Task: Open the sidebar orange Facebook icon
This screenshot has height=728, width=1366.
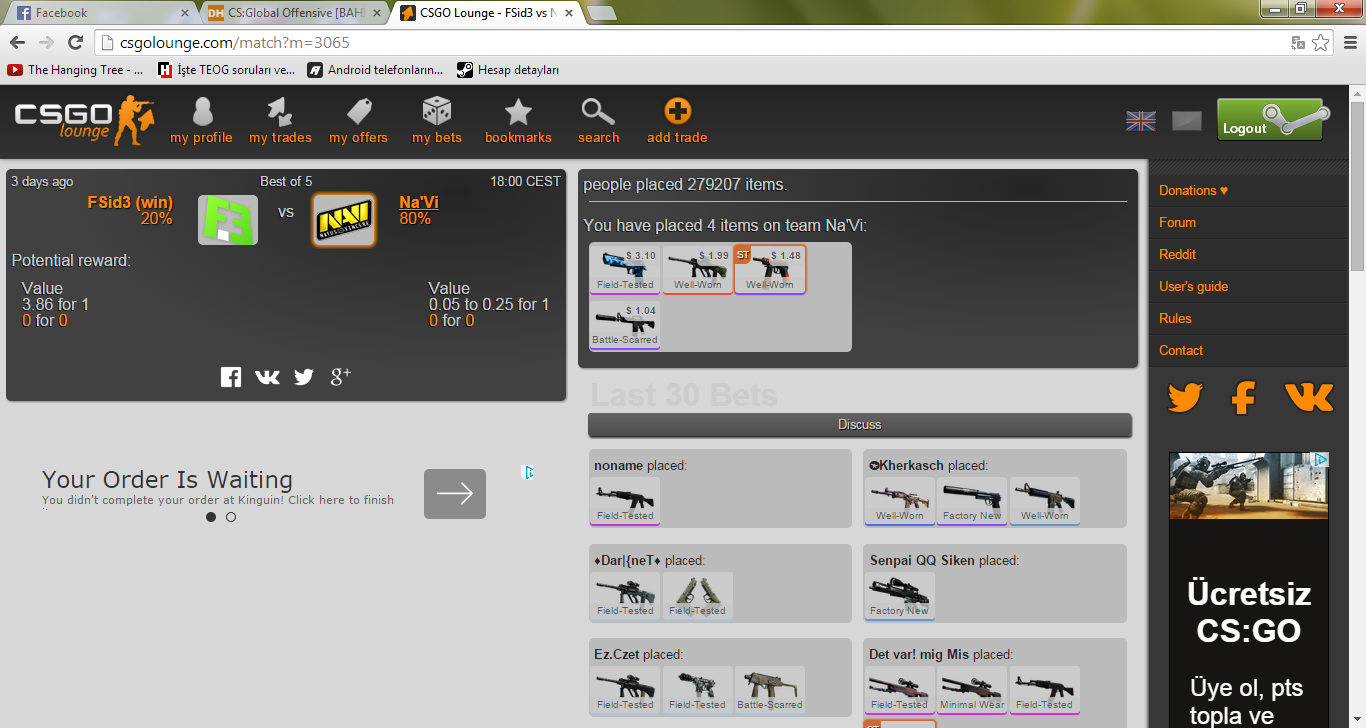Action: coord(1243,398)
